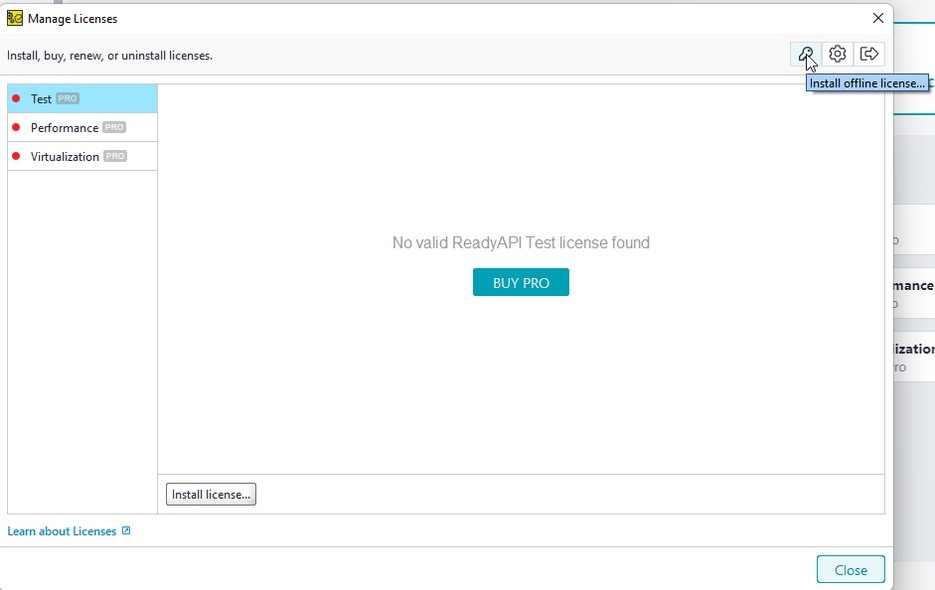
Task: Click the Install offline license key icon
Action: [x=806, y=54]
